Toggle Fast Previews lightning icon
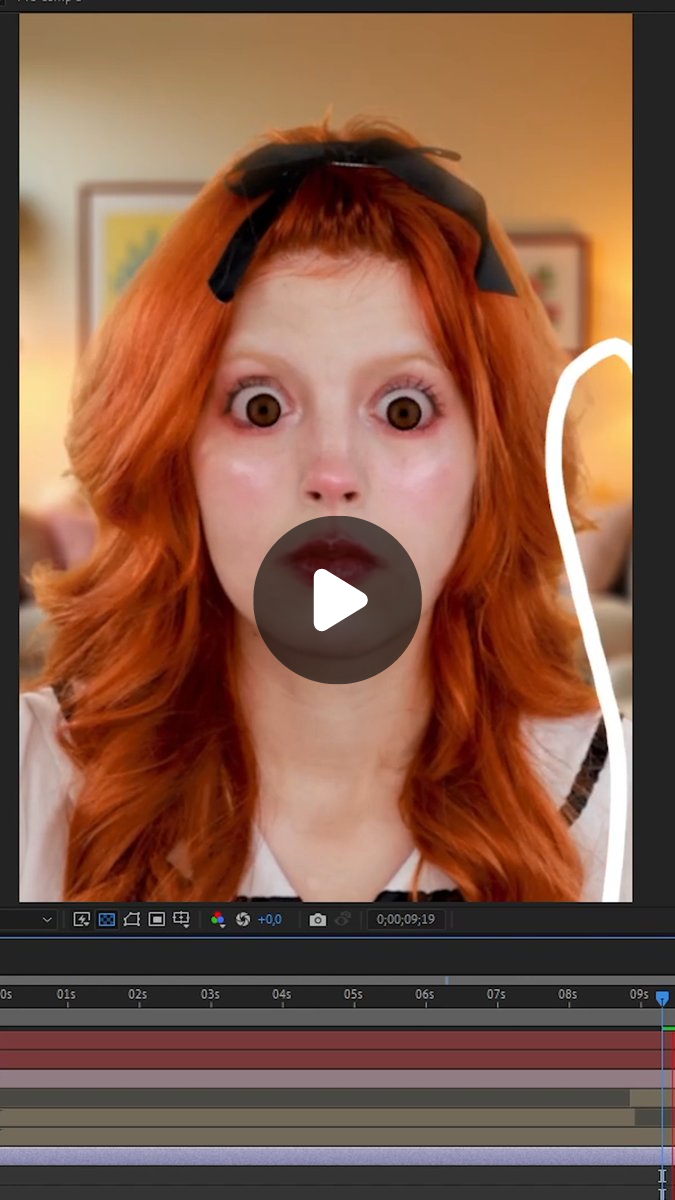The height and width of the screenshot is (1200, 675). tap(82, 919)
